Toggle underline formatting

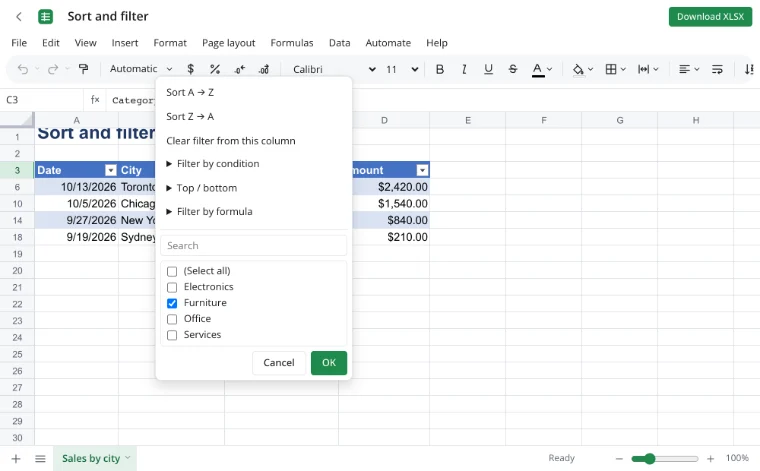pos(488,69)
